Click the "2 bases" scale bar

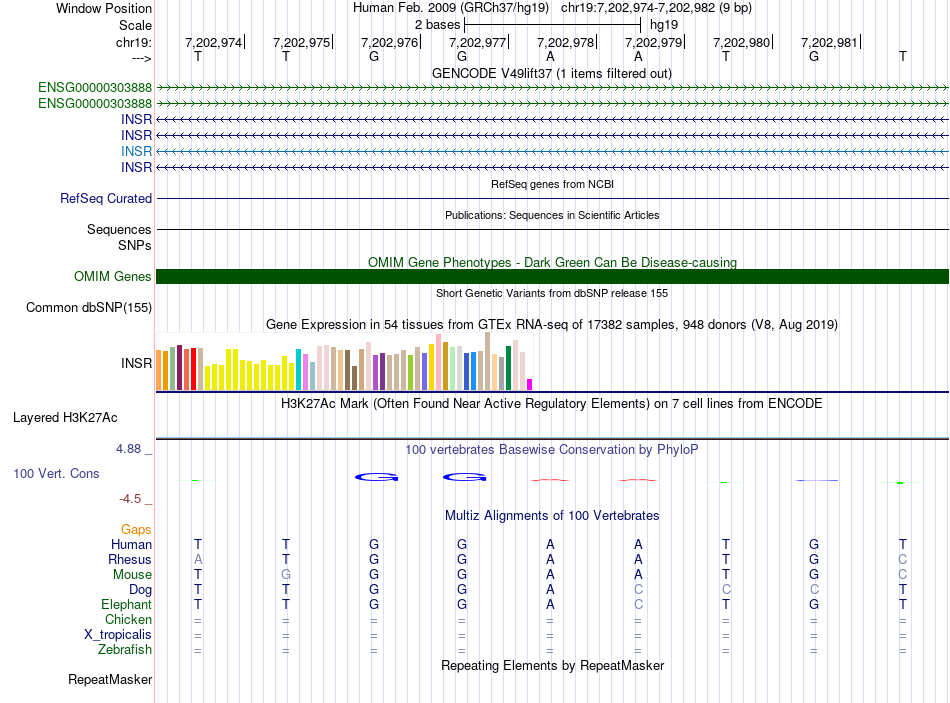pyautogui.click(x=552, y=23)
